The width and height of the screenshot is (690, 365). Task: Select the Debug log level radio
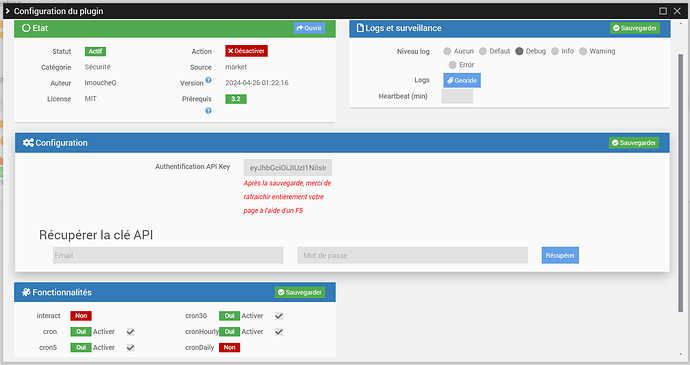(519, 52)
